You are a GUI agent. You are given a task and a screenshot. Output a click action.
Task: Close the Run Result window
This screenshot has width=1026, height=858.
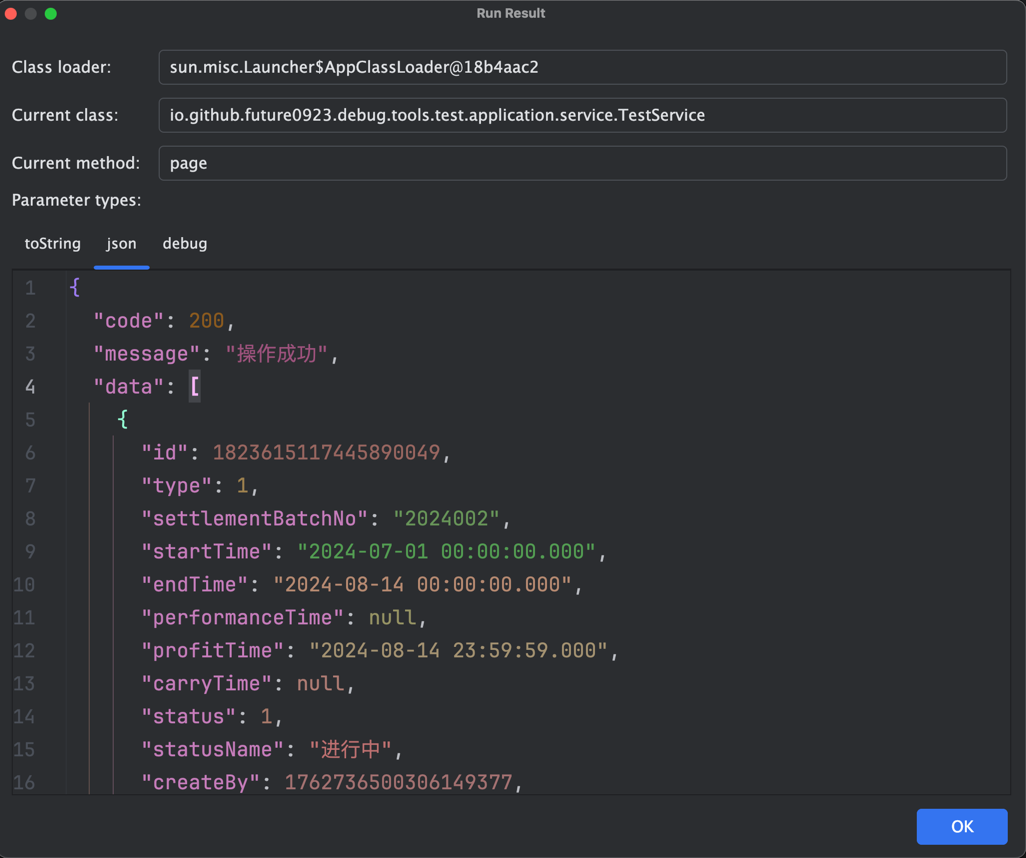point(11,14)
